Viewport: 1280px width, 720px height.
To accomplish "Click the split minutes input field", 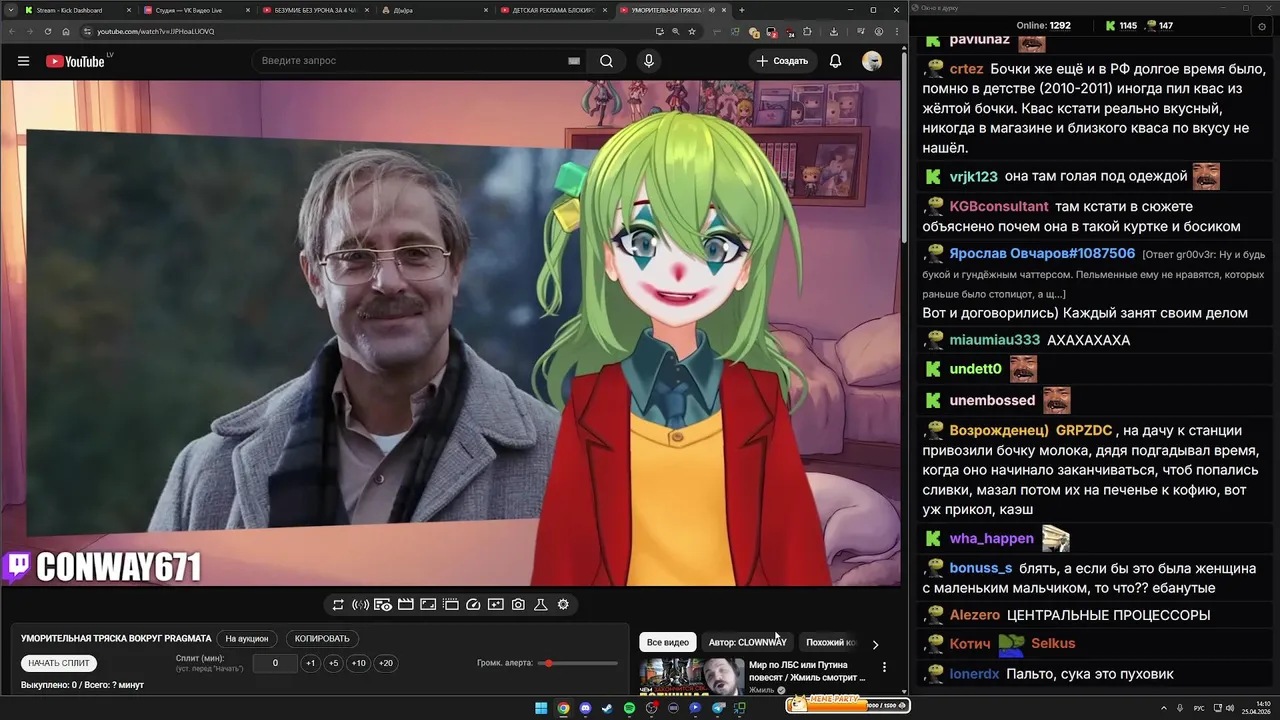I will (x=275, y=663).
